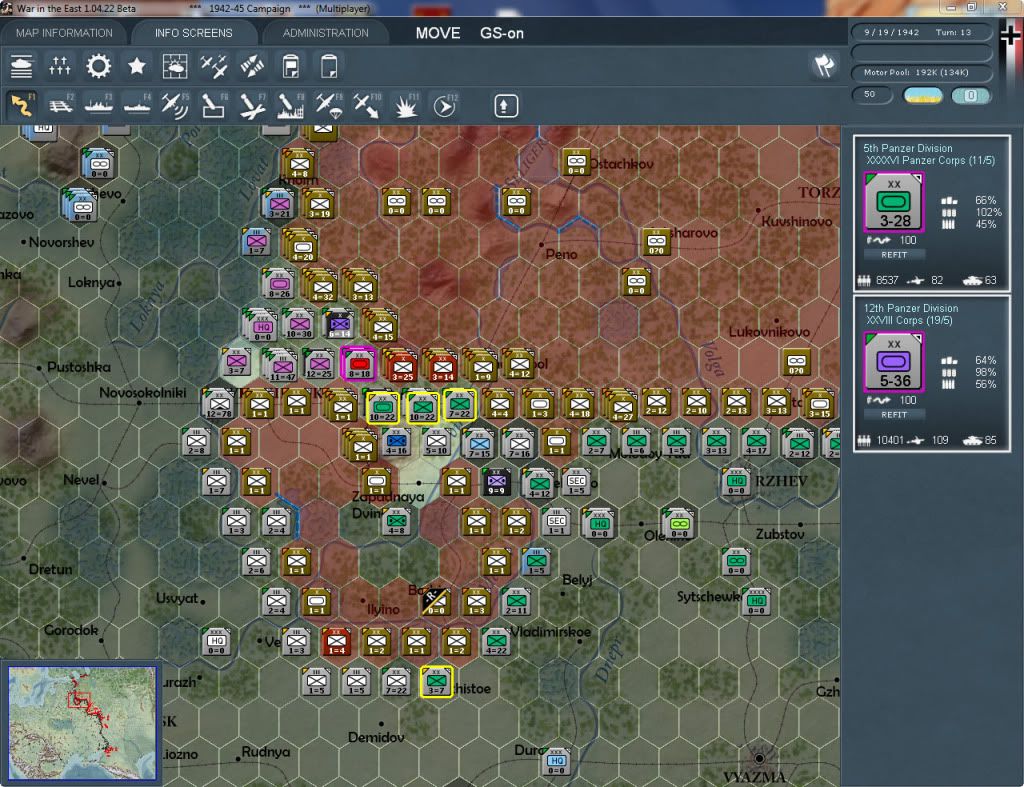This screenshot has width=1024, height=787.
Task: Open the ADMINISTRATION tab
Action: click(x=325, y=33)
